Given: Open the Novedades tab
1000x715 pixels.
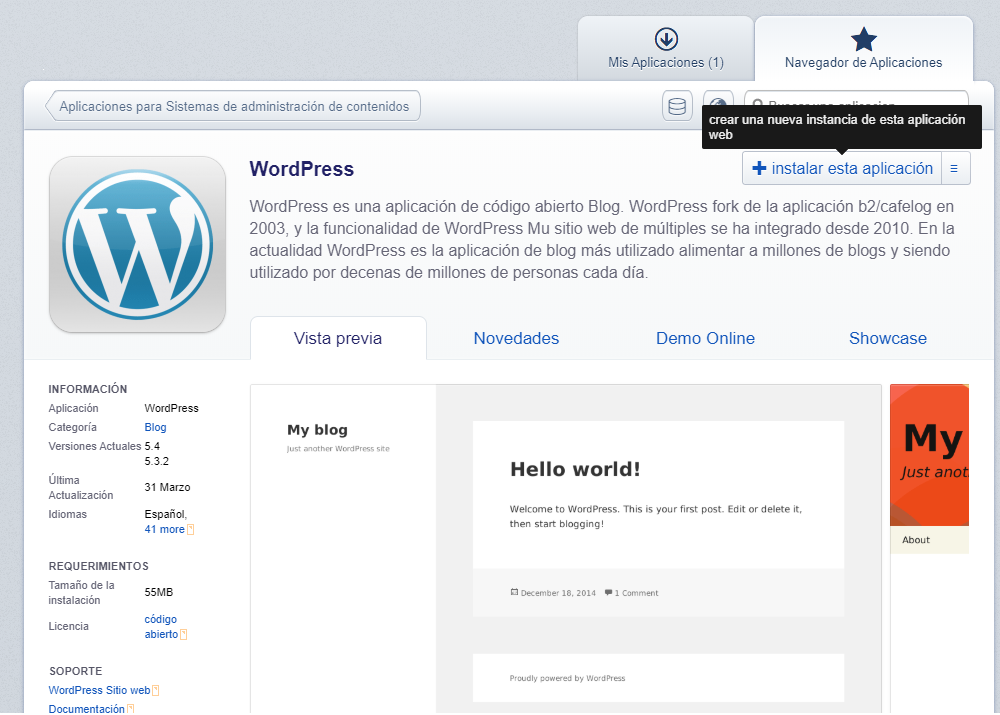Looking at the screenshot, I should tap(516, 338).
